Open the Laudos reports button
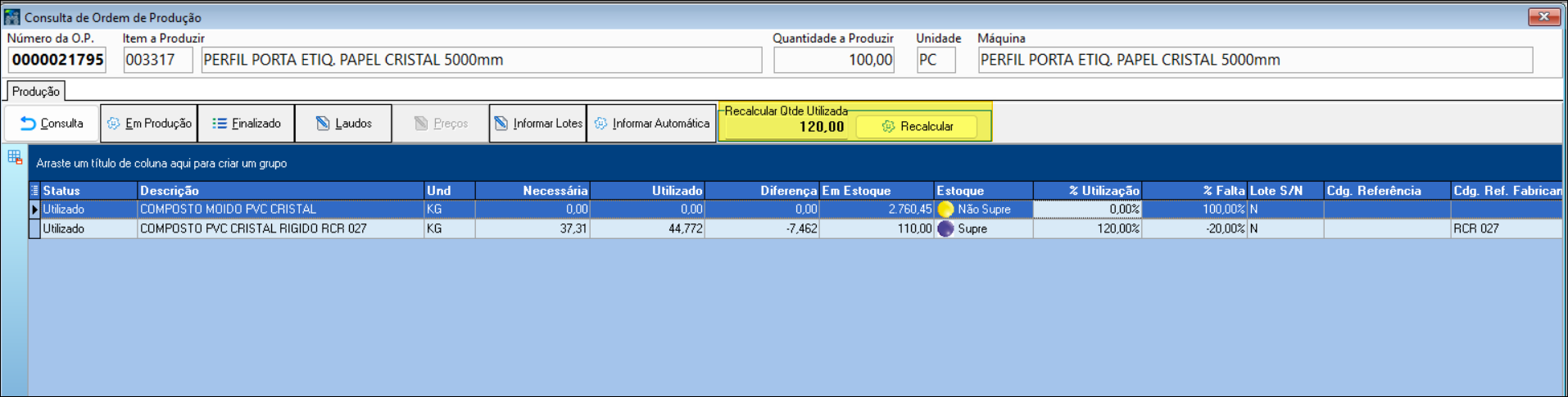The width and height of the screenshot is (1568, 397). [343, 124]
